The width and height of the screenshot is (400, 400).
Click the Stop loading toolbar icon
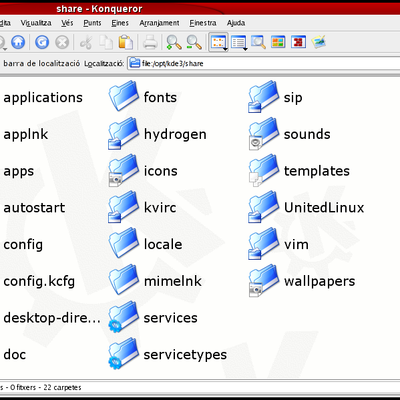click(x=62, y=42)
